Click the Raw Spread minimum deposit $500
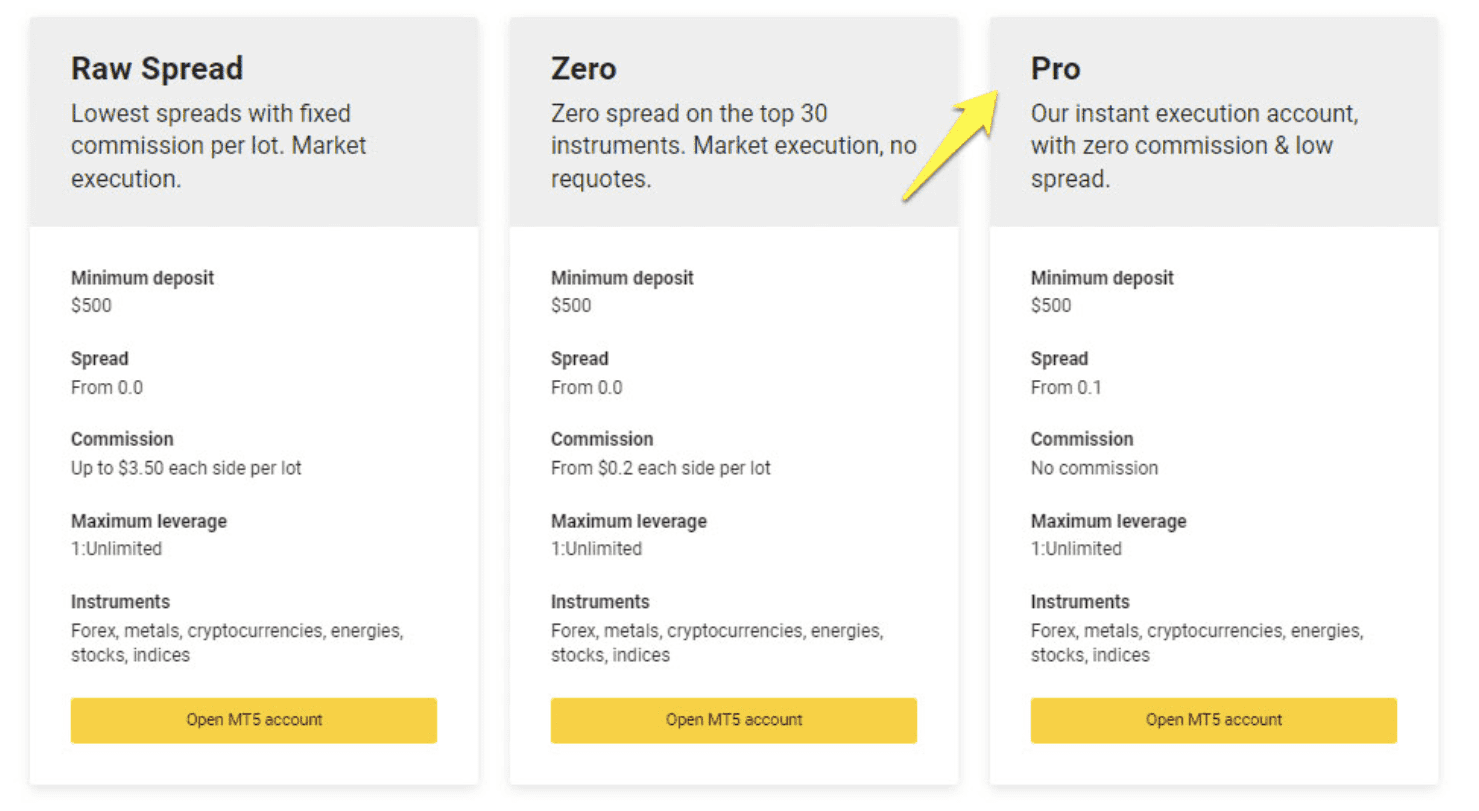 [91, 306]
